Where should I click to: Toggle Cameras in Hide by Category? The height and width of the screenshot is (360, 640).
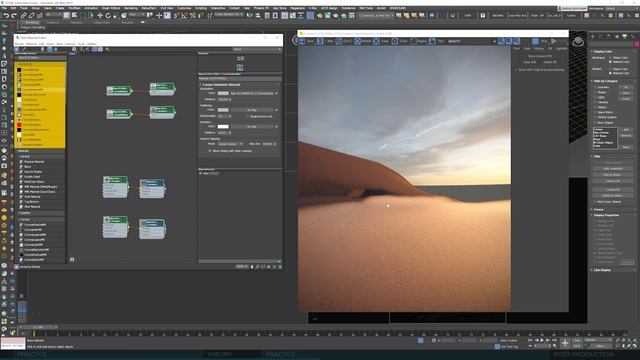pos(595,102)
